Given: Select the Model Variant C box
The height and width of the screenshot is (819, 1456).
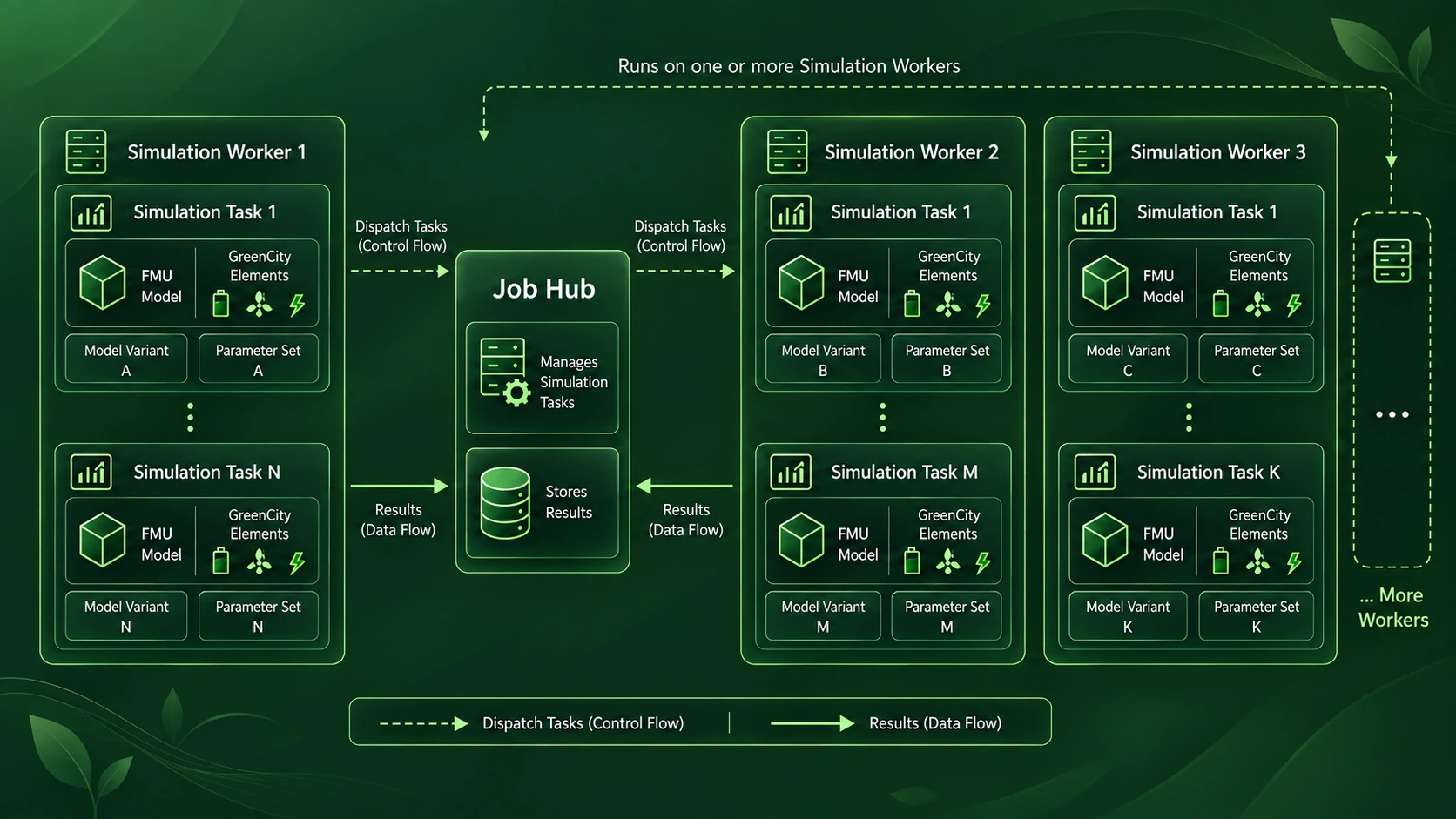Looking at the screenshot, I should [x=1128, y=359].
